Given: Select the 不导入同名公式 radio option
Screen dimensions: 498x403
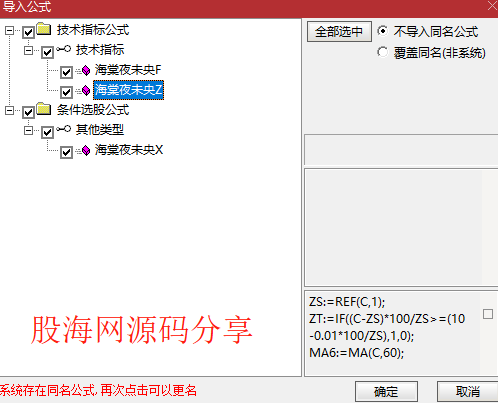Looking at the screenshot, I should point(382,31).
